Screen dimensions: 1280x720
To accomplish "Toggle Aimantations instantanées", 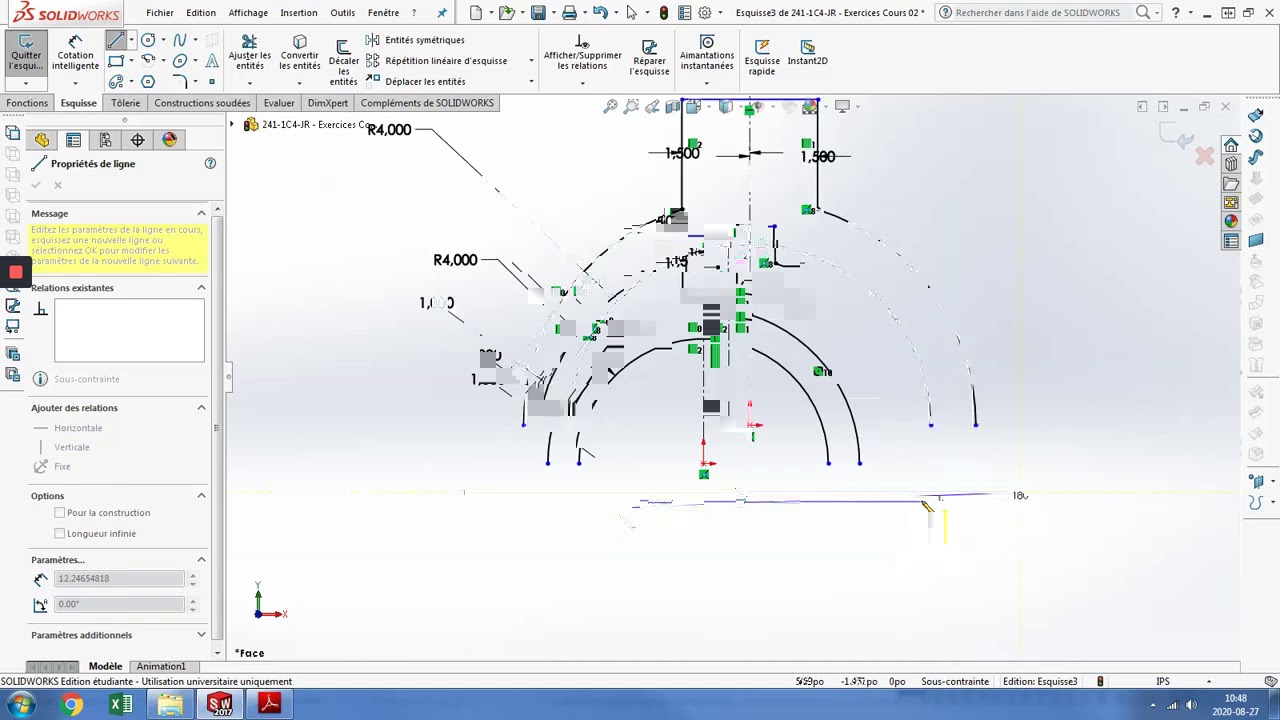I will pyautogui.click(x=707, y=56).
